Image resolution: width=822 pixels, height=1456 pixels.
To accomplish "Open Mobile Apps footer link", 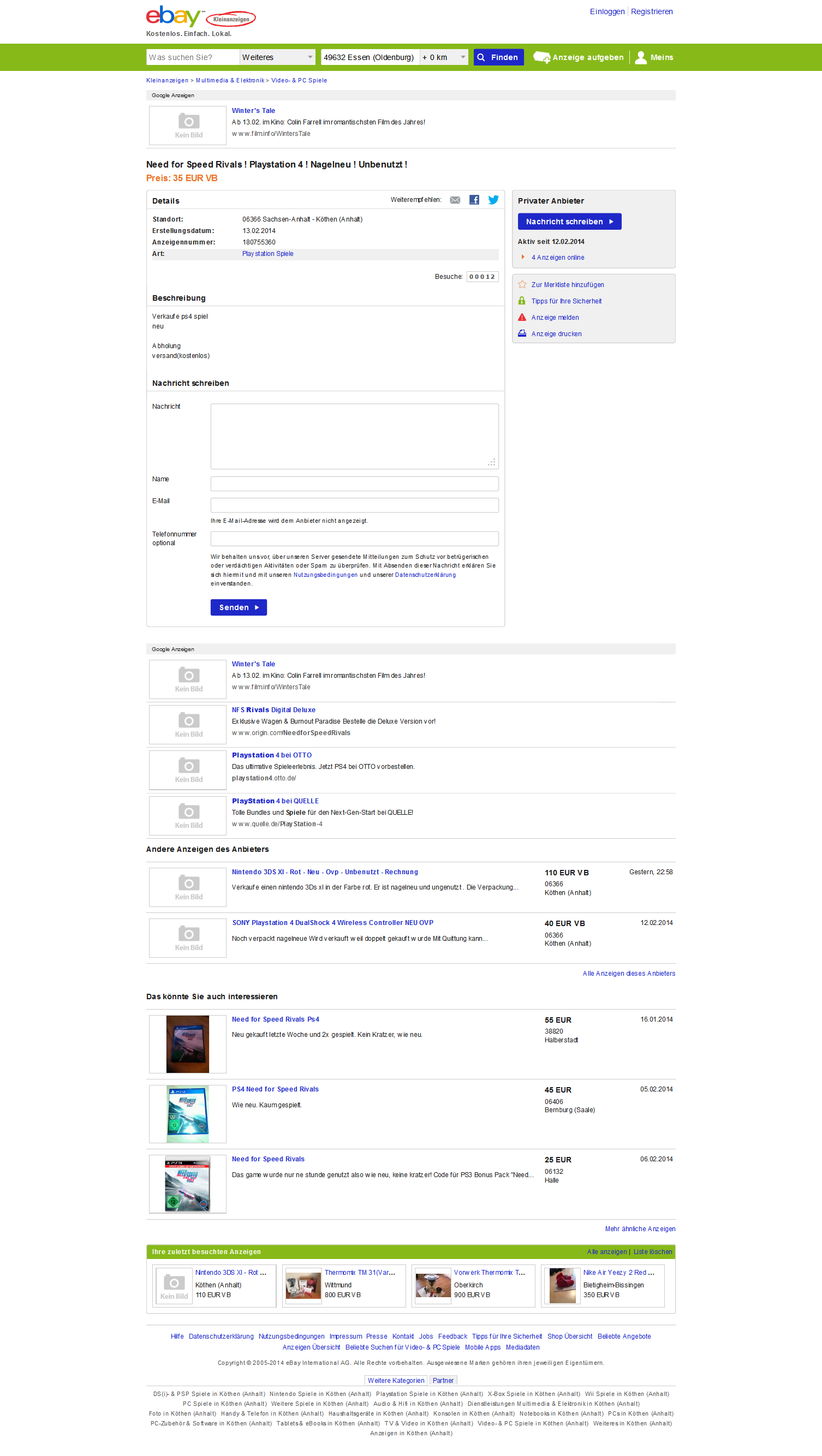I will click(483, 1348).
